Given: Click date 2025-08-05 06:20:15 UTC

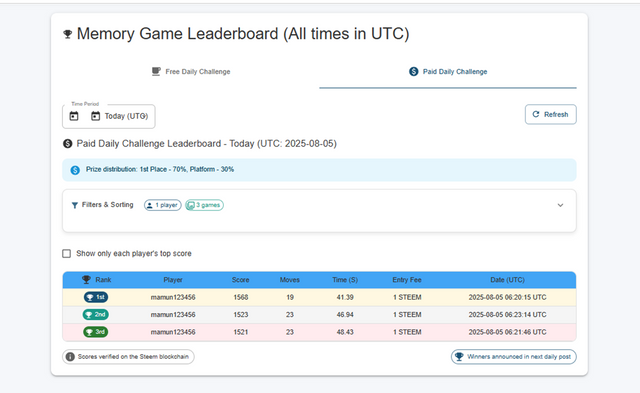Looking at the screenshot, I should (507, 298).
